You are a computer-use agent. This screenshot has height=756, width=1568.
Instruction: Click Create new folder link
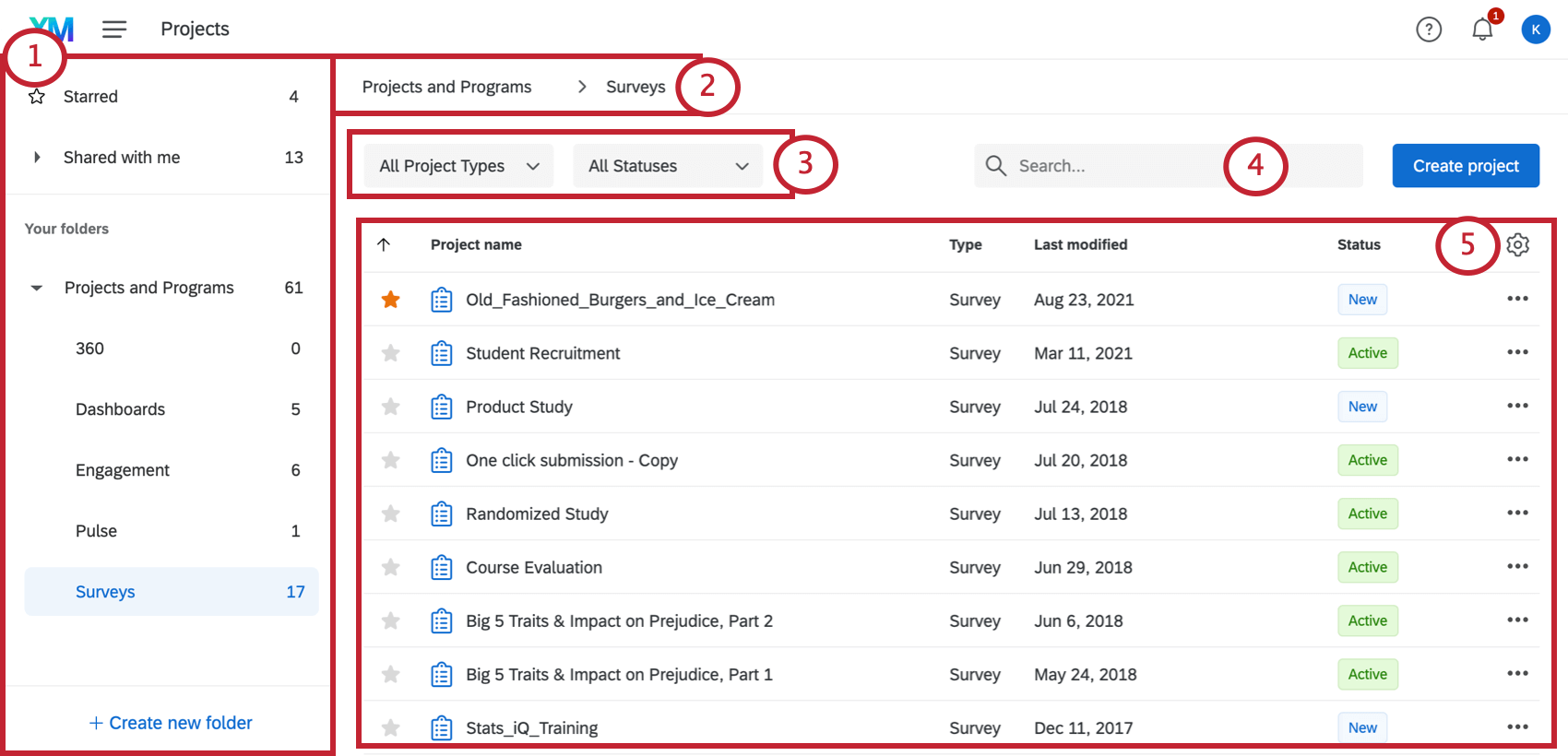pos(171,723)
